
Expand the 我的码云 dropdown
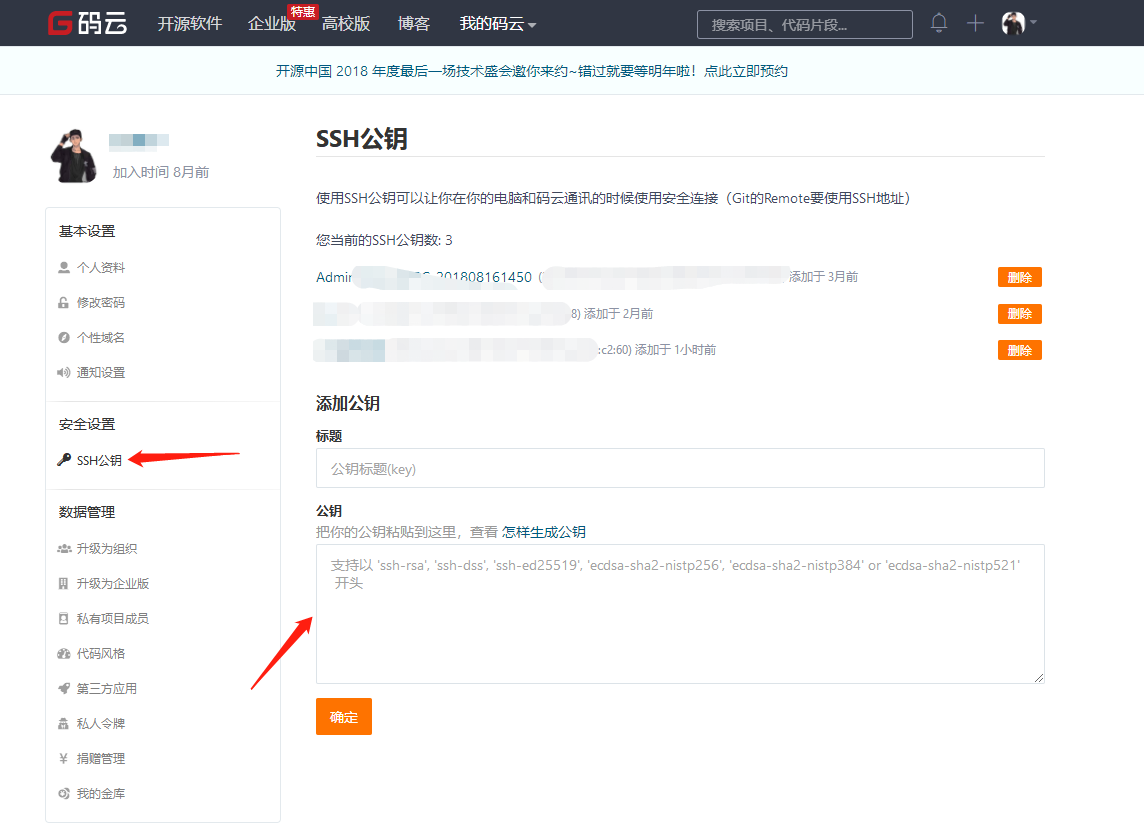(x=497, y=24)
